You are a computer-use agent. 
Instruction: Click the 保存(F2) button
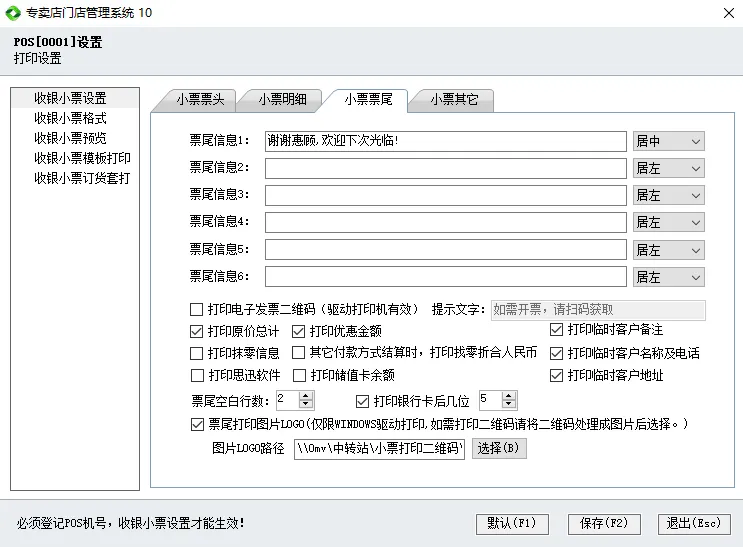point(604,524)
